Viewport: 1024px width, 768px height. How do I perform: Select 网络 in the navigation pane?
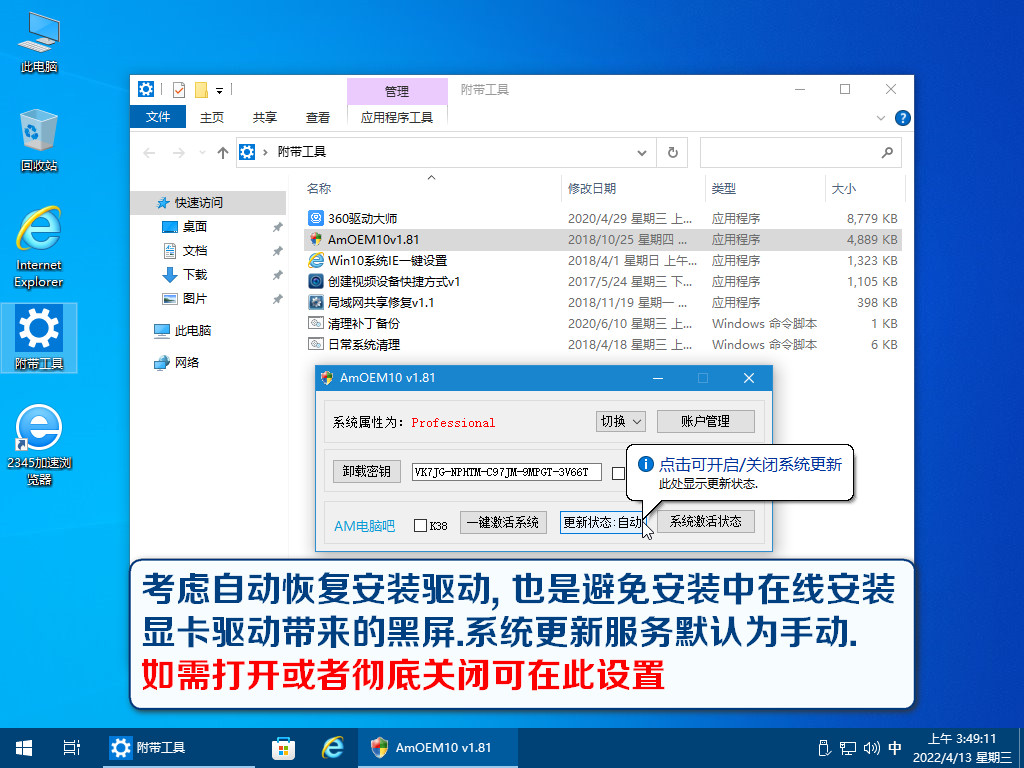coord(176,362)
